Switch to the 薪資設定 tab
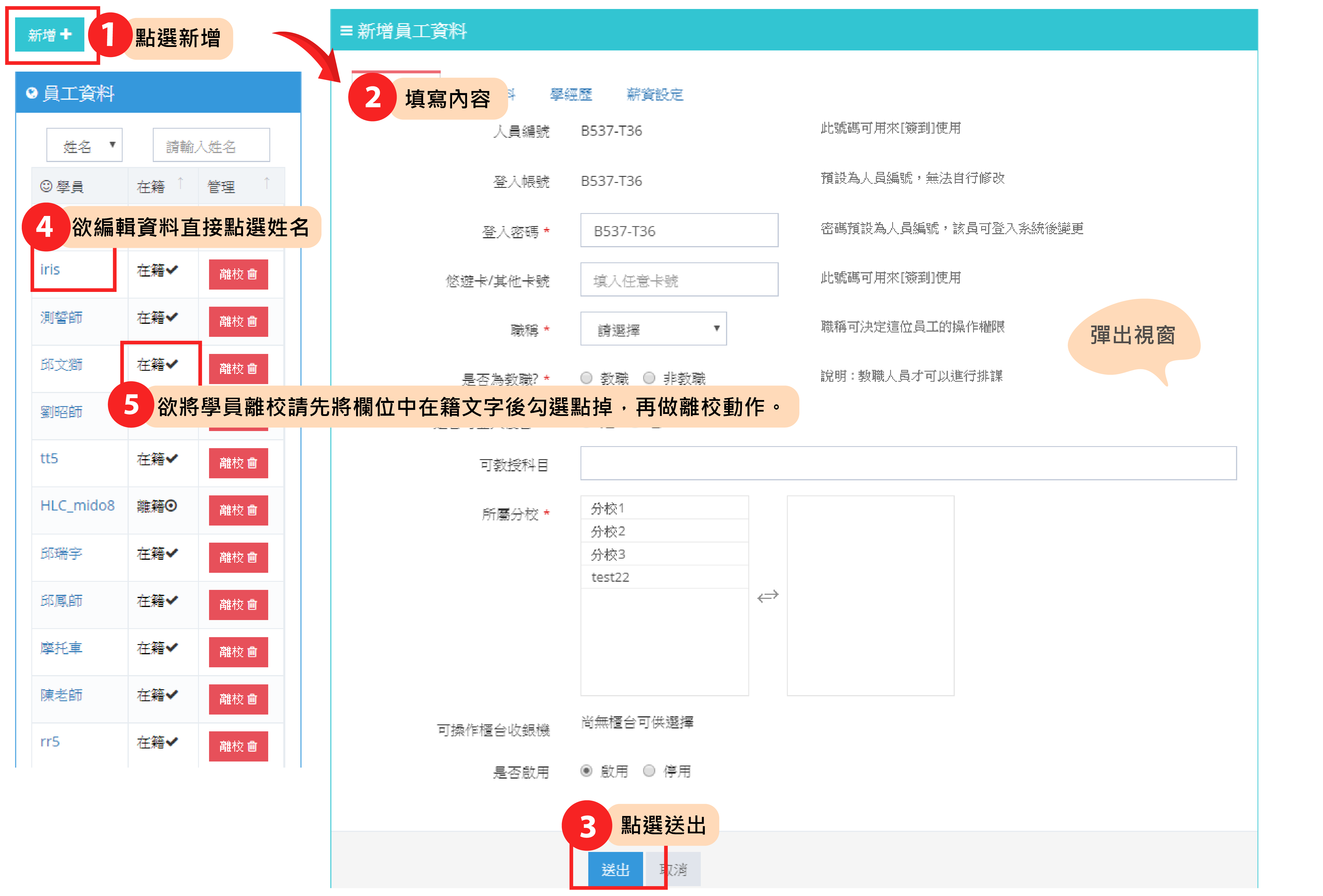 [x=655, y=94]
